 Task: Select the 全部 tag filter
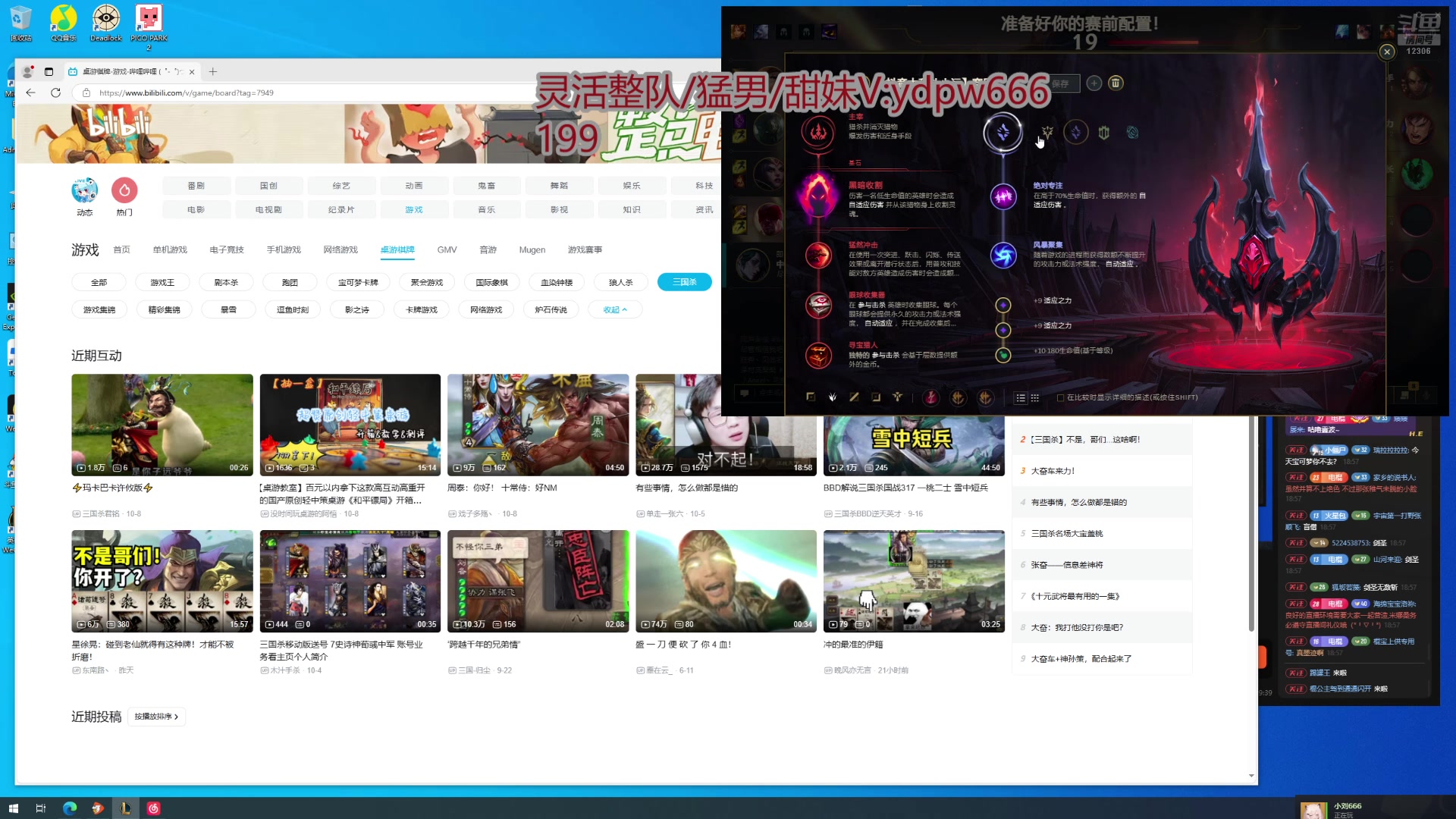99,282
